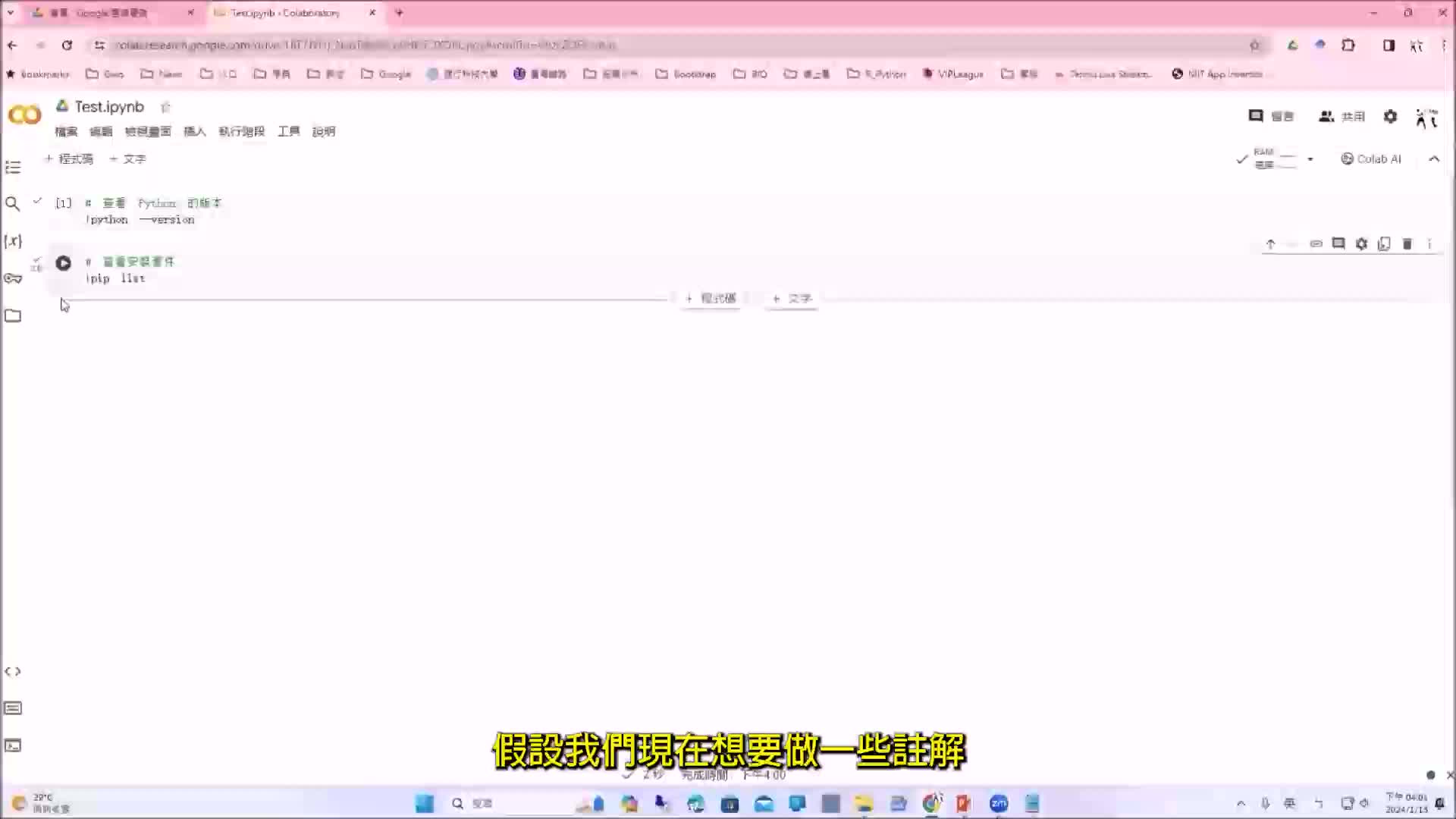Screen dimensions: 1456x819
Task: Rename the notebook title Test.ipynb
Action: pyautogui.click(x=108, y=107)
